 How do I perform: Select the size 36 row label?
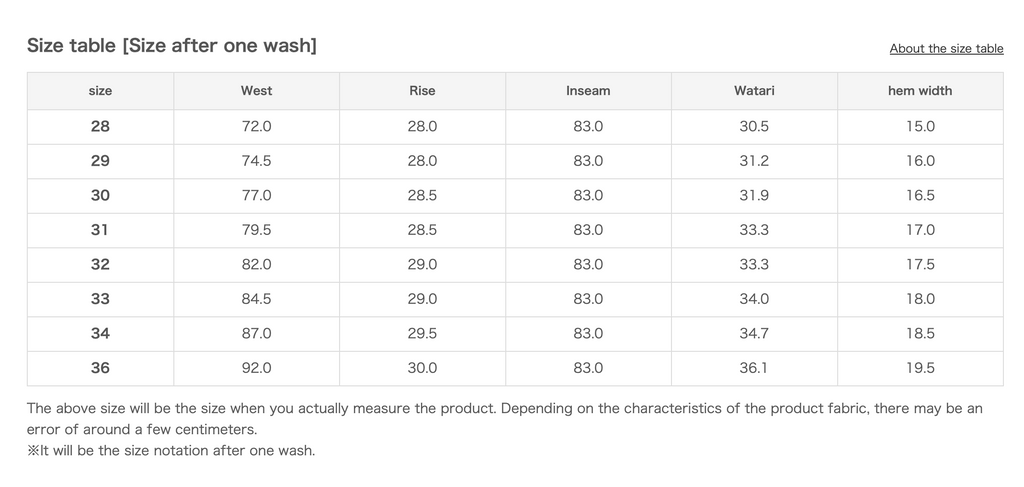[x=100, y=368]
